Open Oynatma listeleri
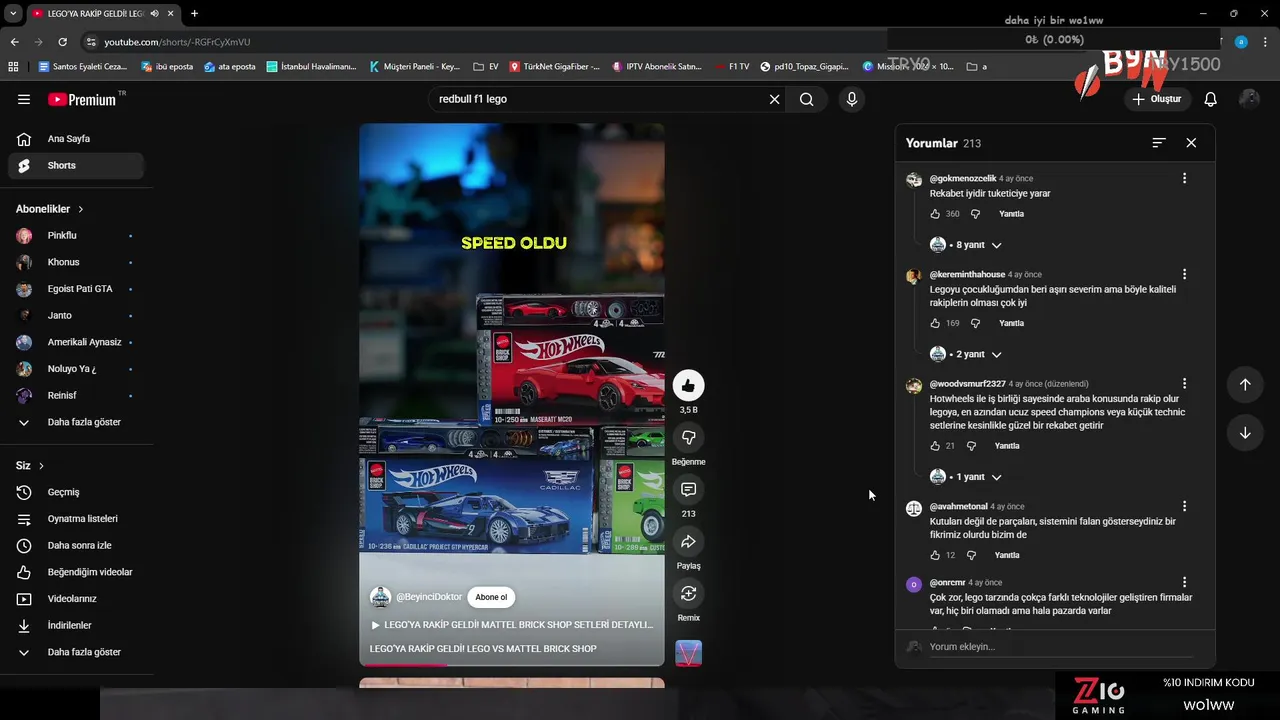Image resolution: width=1280 pixels, height=720 pixels. pos(76,519)
